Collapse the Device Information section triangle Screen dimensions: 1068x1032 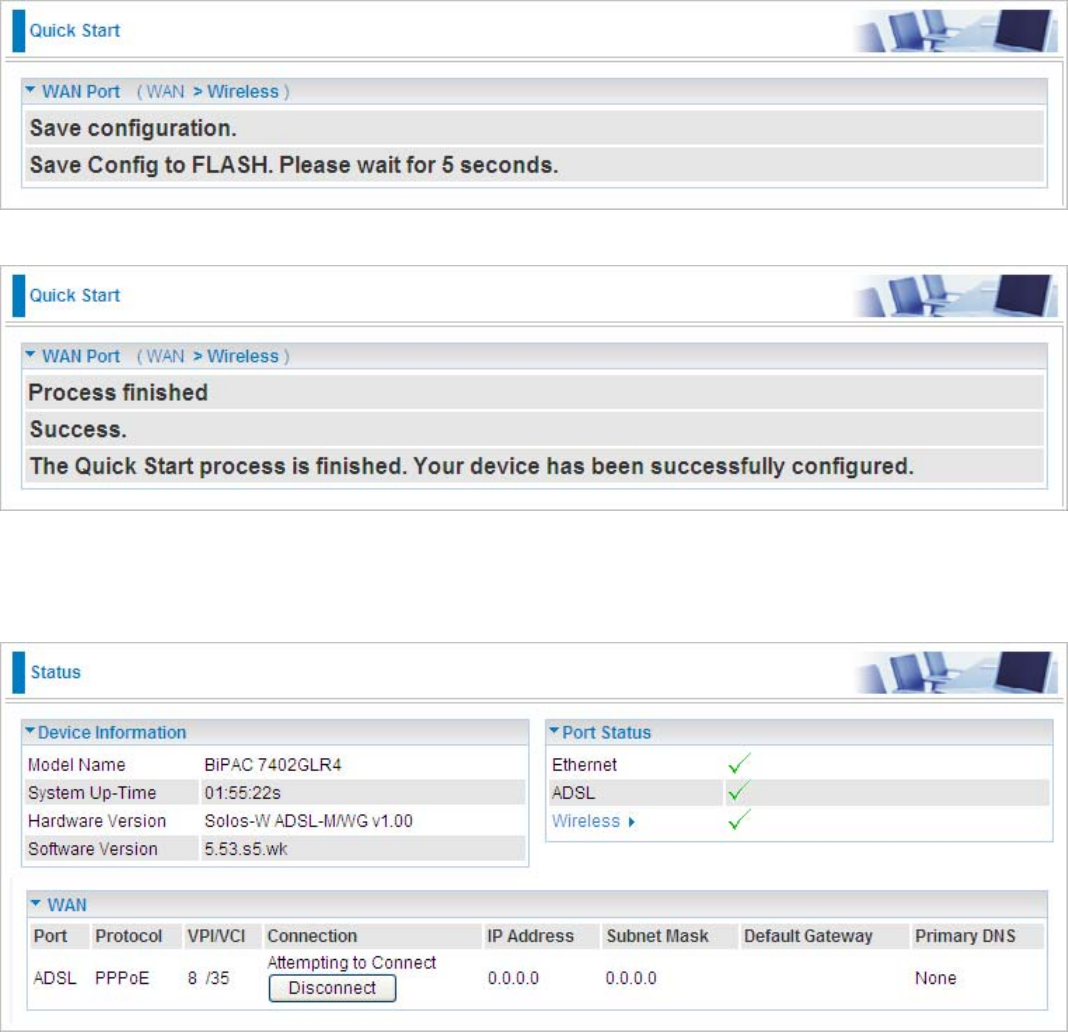coord(31,733)
